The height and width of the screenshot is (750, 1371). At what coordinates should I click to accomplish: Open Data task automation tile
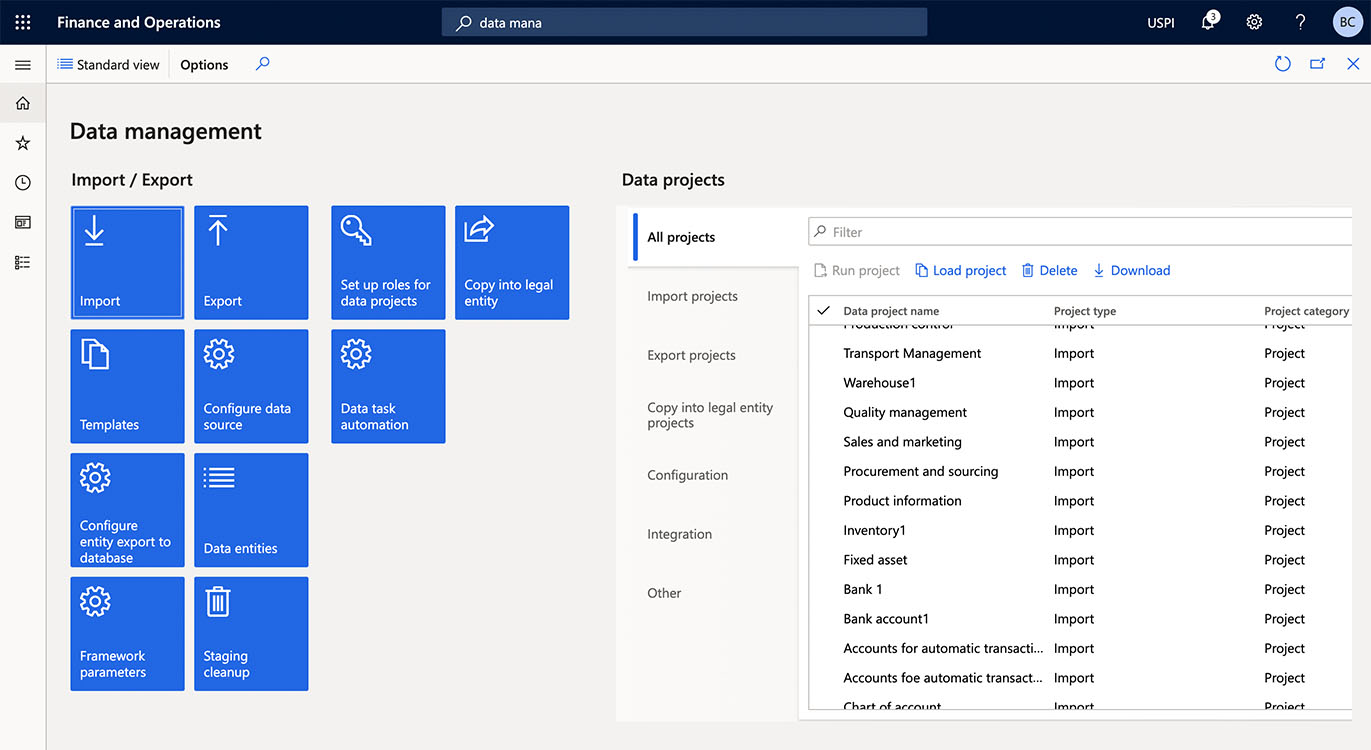pos(388,386)
